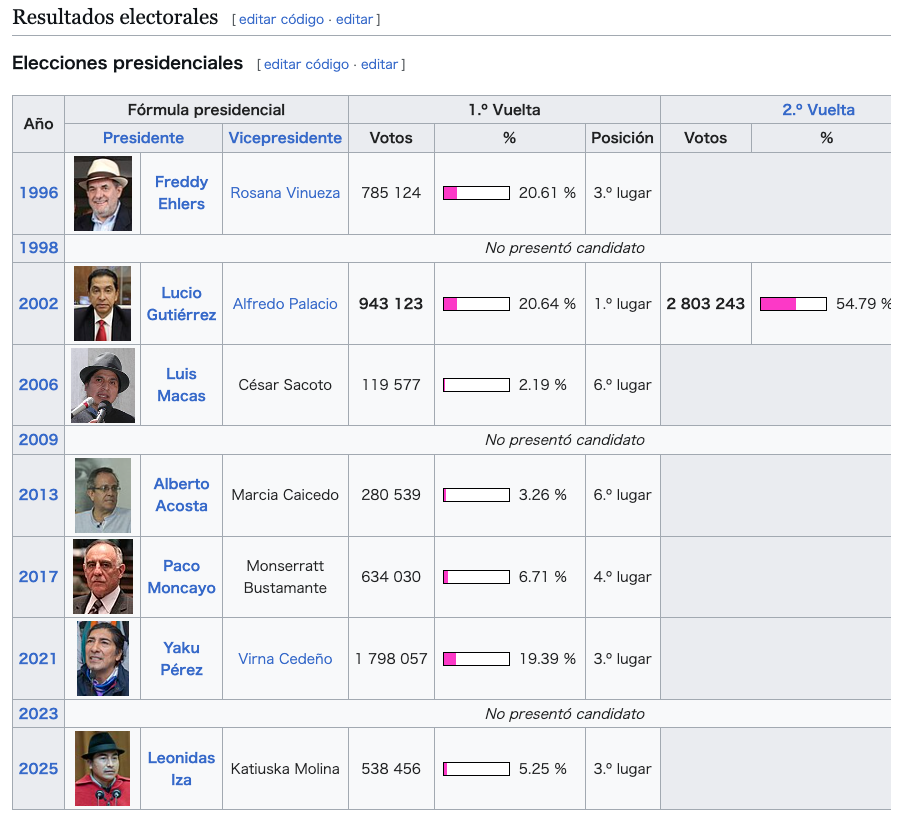Click Freddy Ehlers portrait thumbnail

103,194
